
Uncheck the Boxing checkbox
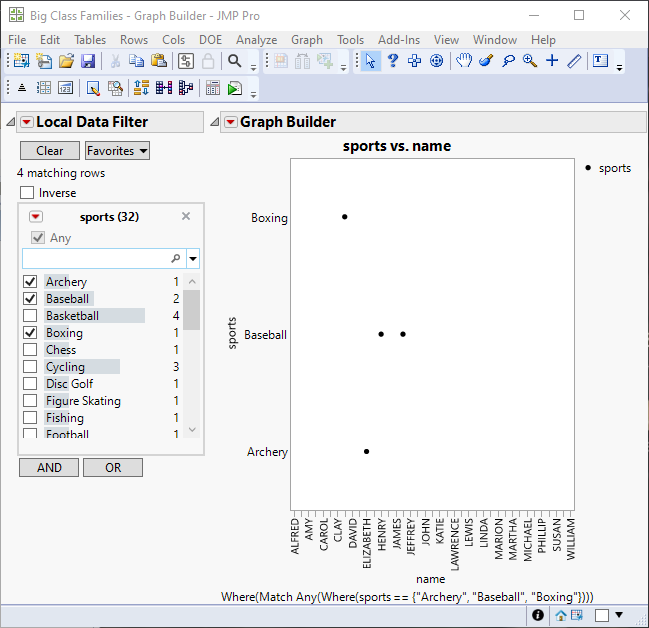30,332
